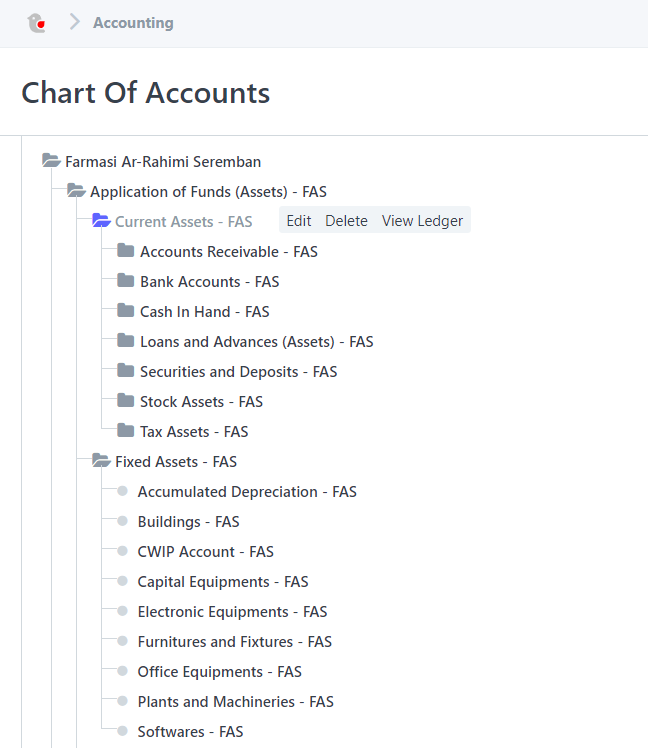Click the ERPNext home logo icon

[36, 22]
